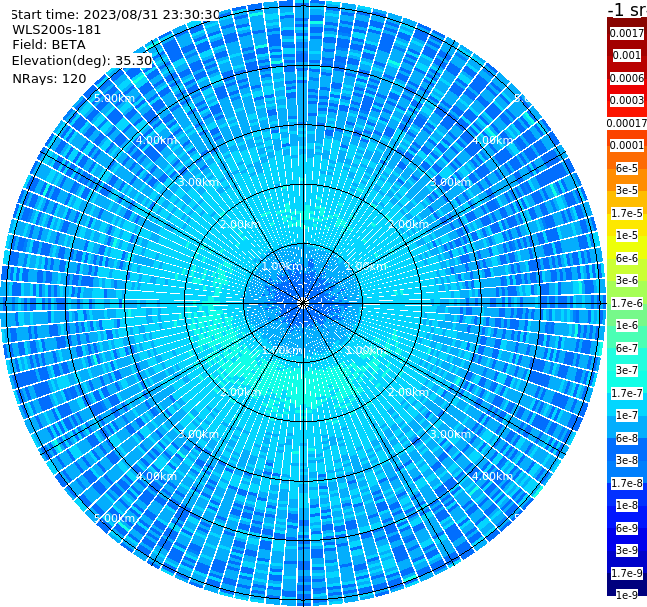Click the 1.7e-6 colorbar label
The width and height of the screenshot is (647, 607).
[x=627, y=303]
